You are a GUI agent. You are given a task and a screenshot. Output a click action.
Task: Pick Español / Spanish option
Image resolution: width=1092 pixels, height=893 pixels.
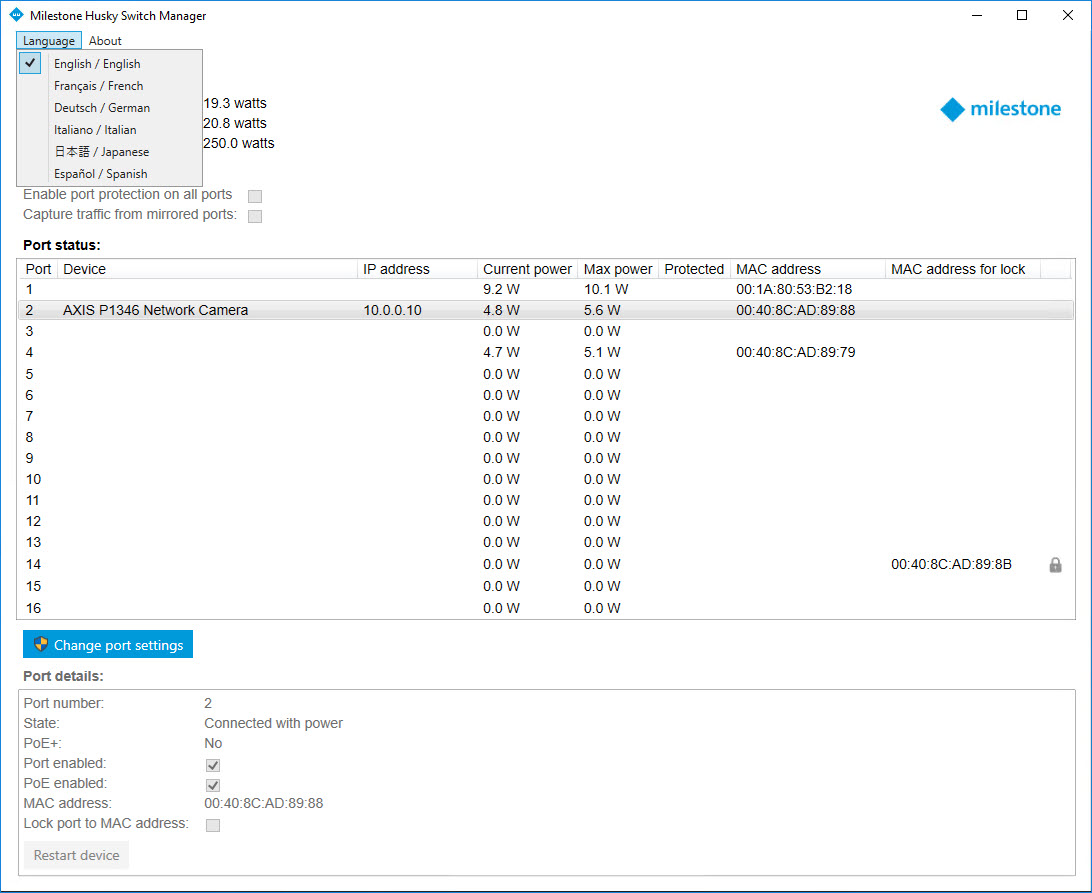coord(101,174)
